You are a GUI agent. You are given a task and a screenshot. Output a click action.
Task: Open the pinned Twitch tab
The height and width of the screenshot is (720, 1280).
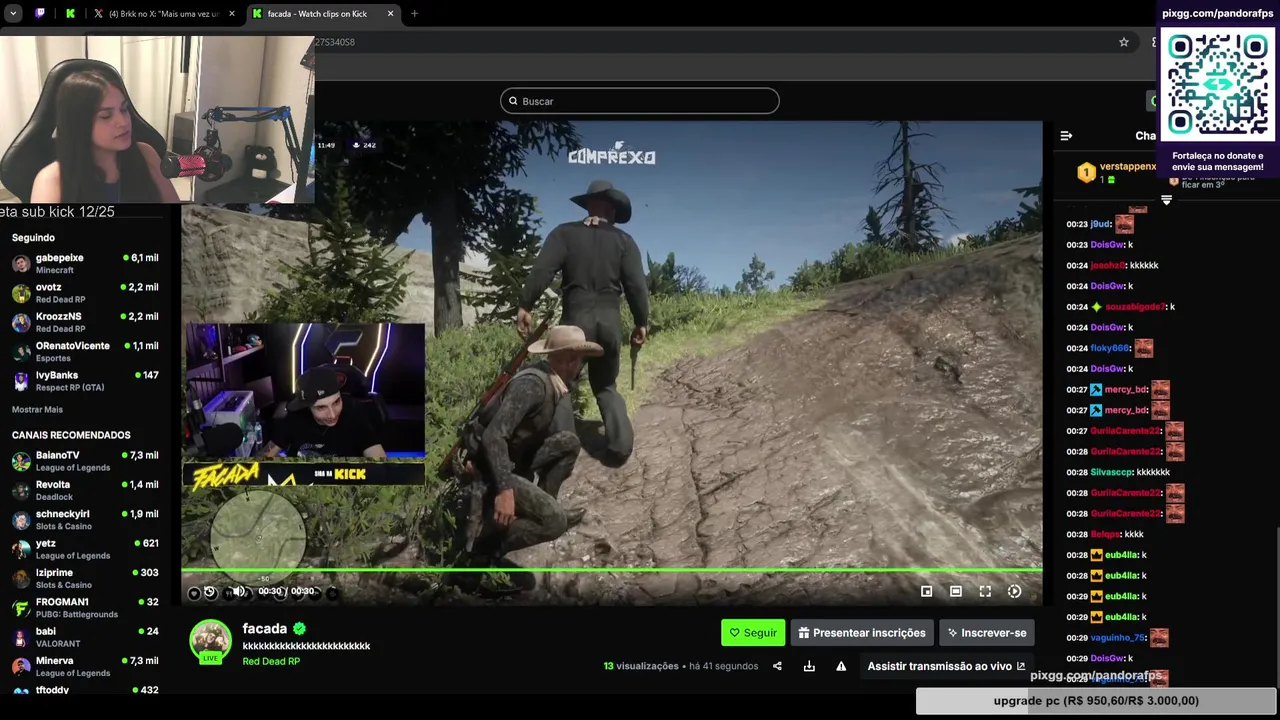coord(40,13)
